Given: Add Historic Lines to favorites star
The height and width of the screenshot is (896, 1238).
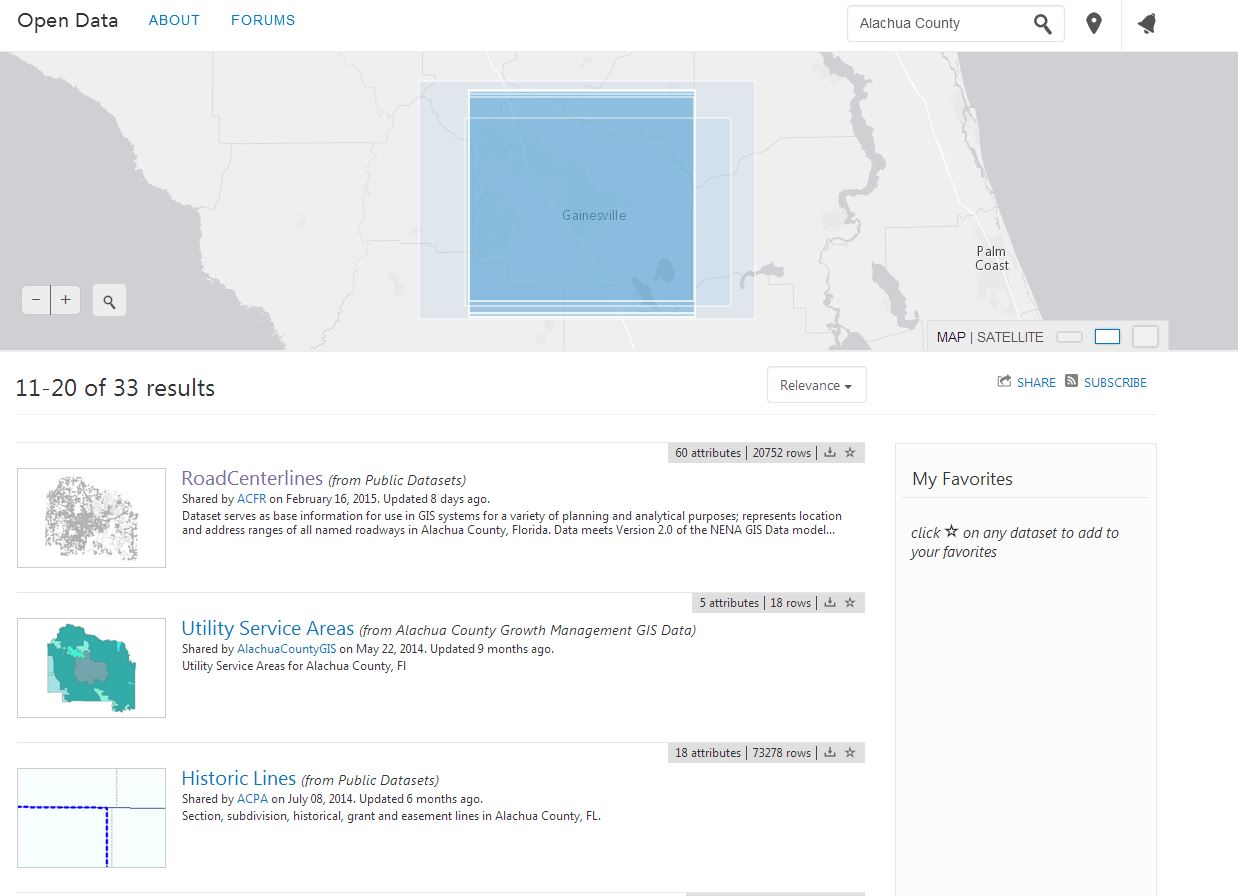Looking at the screenshot, I should click(x=850, y=752).
